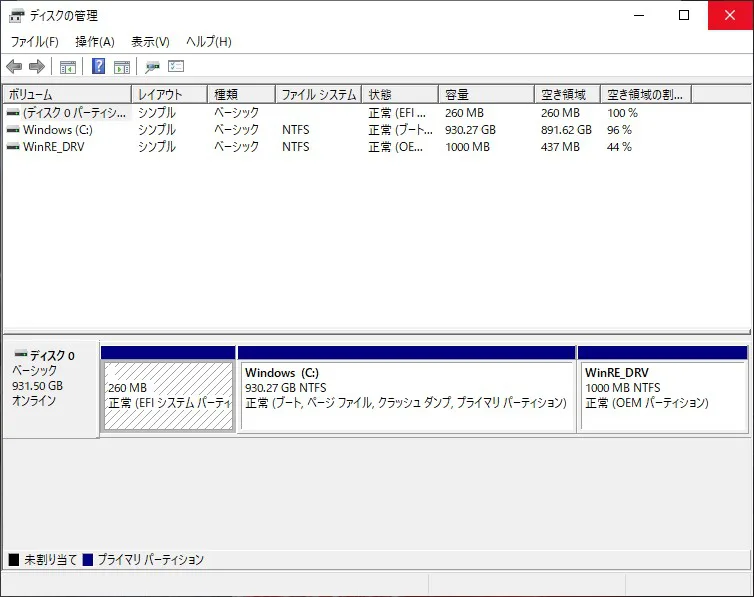Image resolution: width=754 pixels, height=597 pixels.
Task: Sort by the ボリューム column header
Action: point(67,94)
